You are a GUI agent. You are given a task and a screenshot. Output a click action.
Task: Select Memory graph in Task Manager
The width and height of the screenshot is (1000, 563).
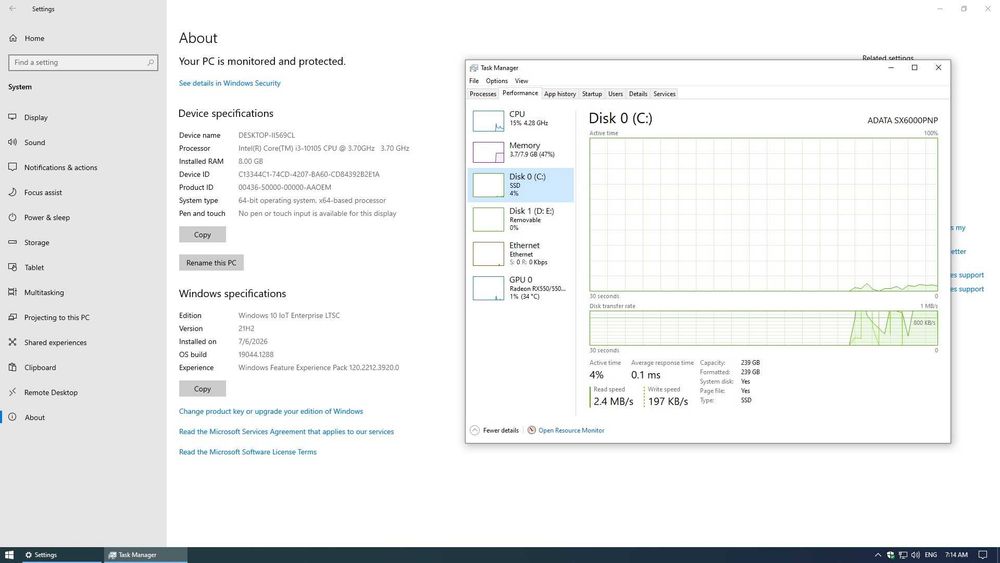[520, 150]
